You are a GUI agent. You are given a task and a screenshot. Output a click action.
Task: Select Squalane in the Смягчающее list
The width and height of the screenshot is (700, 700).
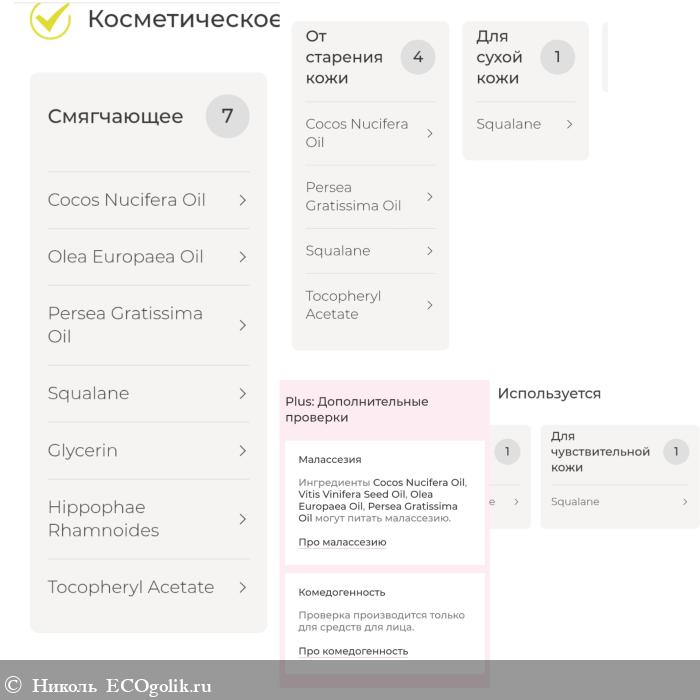pos(89,394)
